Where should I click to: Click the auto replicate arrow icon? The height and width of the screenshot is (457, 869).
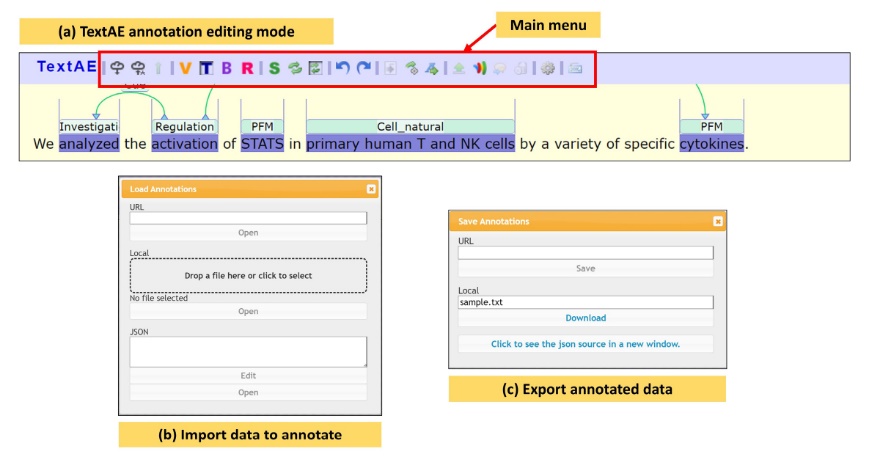tap(432, 68)
